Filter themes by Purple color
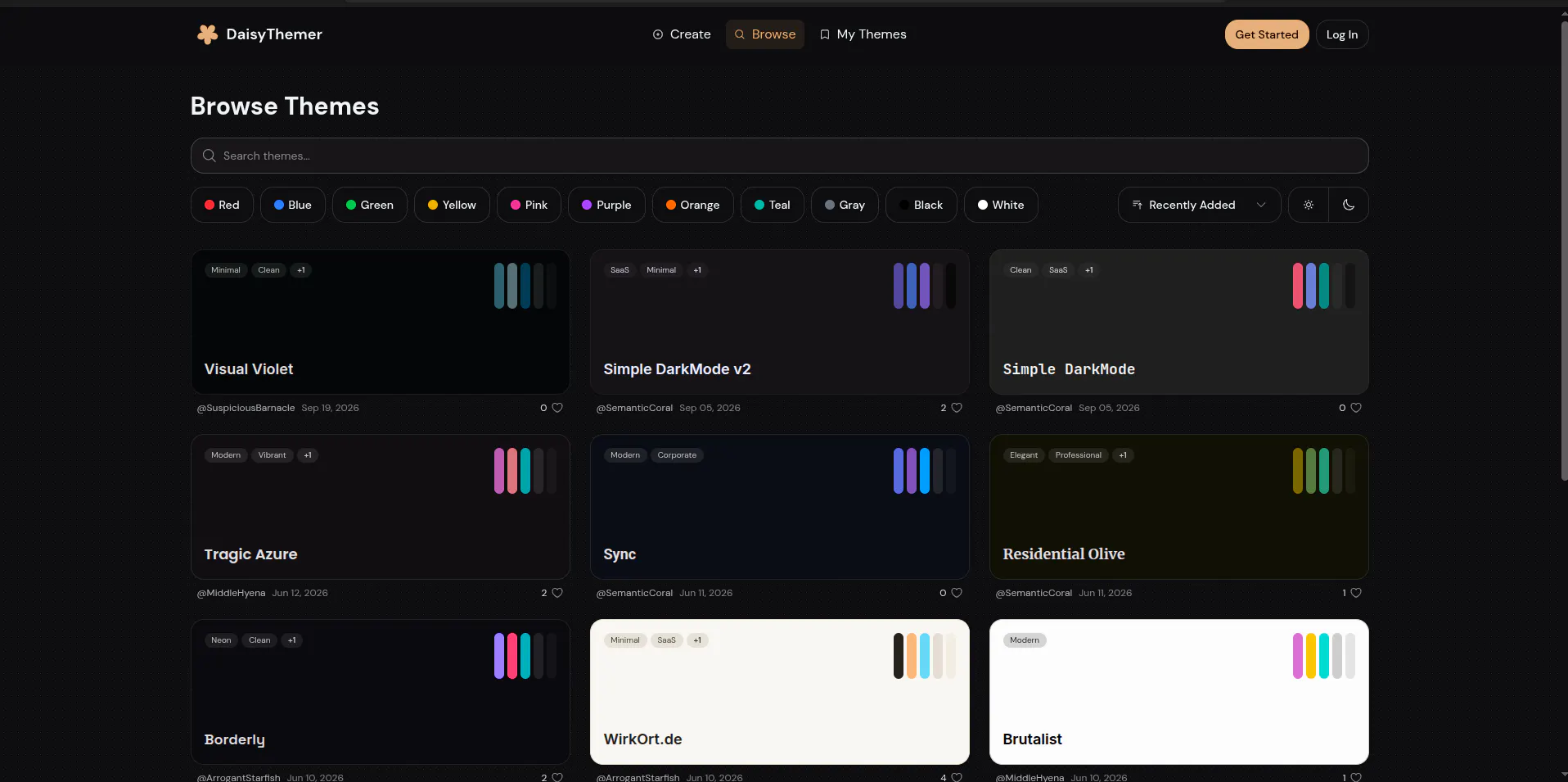1568x782 pixels. (606, 205)
